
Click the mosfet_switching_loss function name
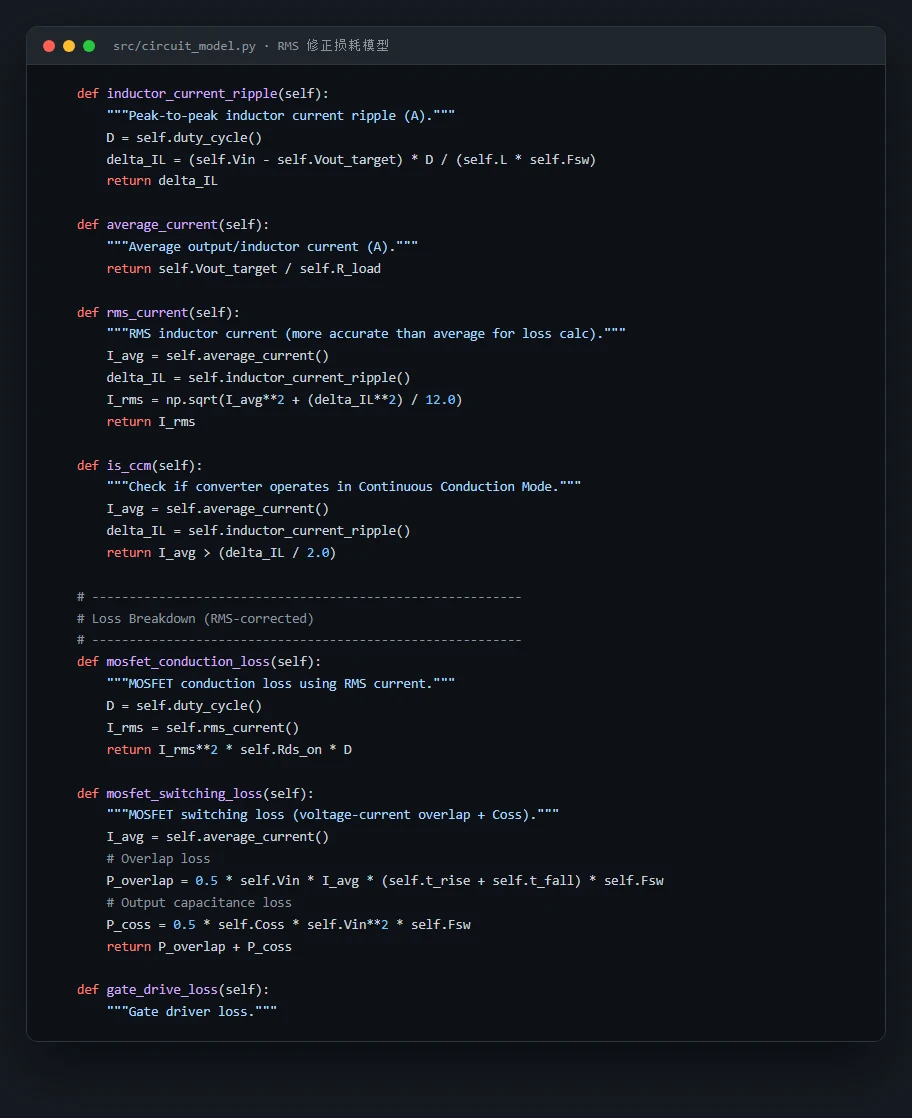point(184,794)
